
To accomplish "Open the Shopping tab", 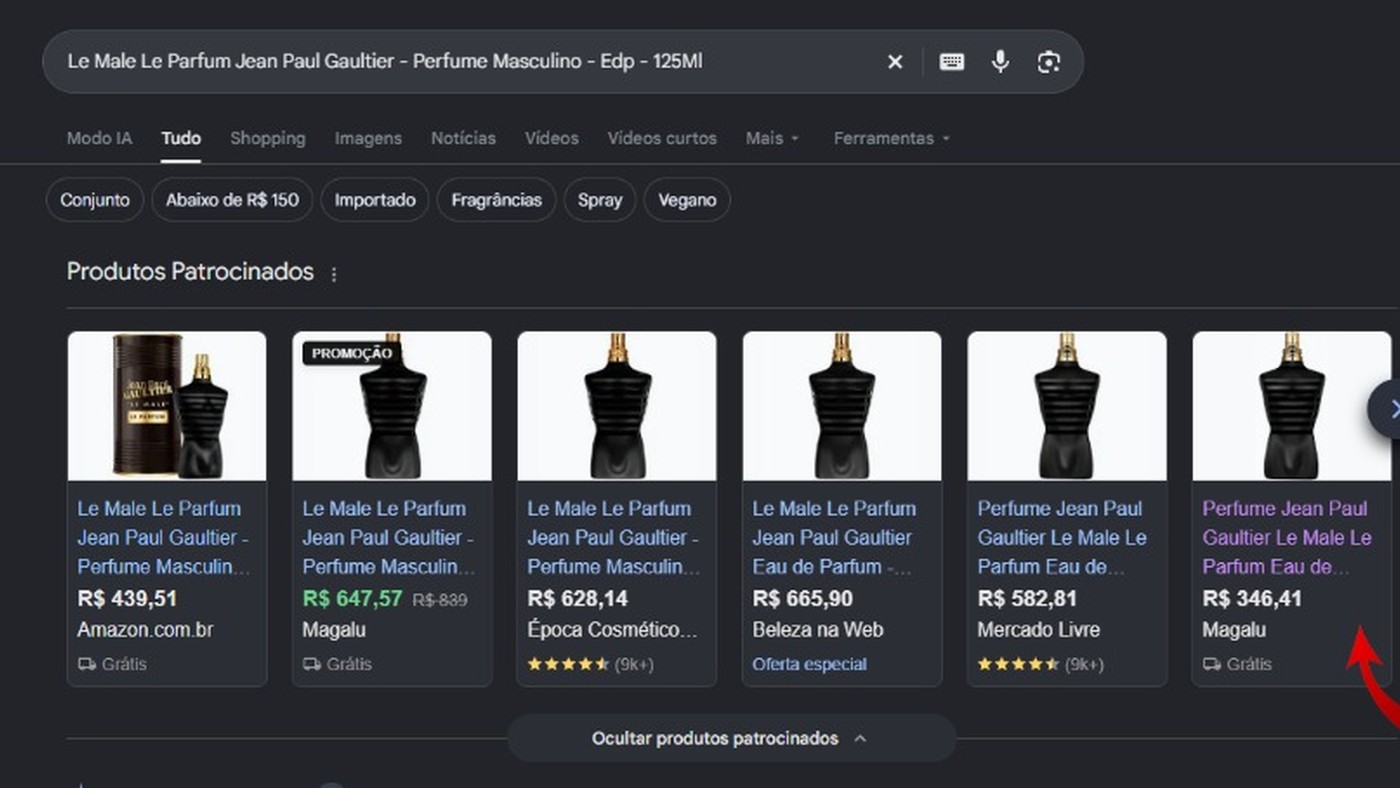I will [x=268, y=139].
